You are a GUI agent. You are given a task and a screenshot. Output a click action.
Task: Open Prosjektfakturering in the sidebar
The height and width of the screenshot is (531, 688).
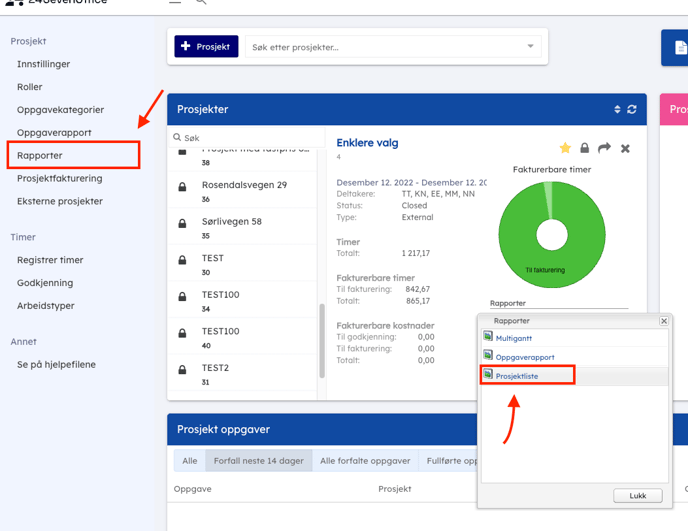pyautogui.click(x=60, y=179)
